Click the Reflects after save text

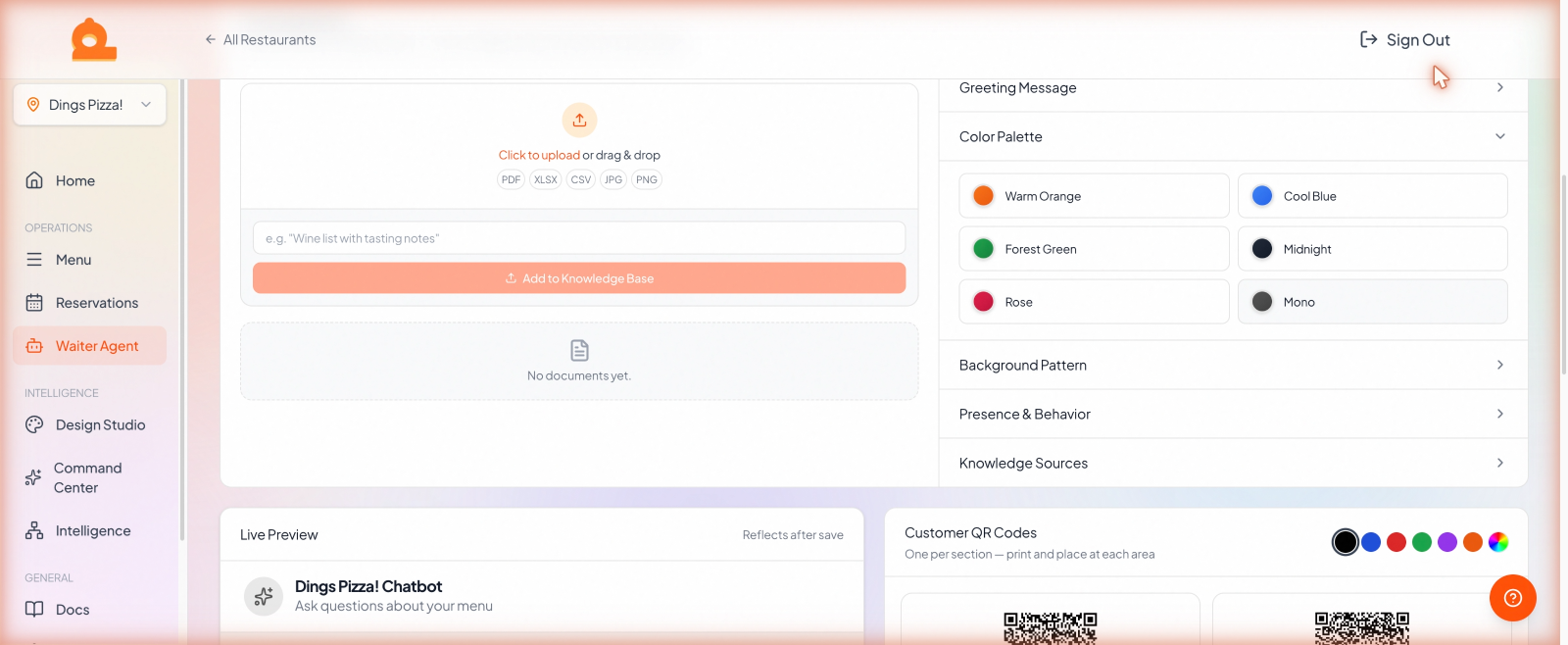click(793, 535)
